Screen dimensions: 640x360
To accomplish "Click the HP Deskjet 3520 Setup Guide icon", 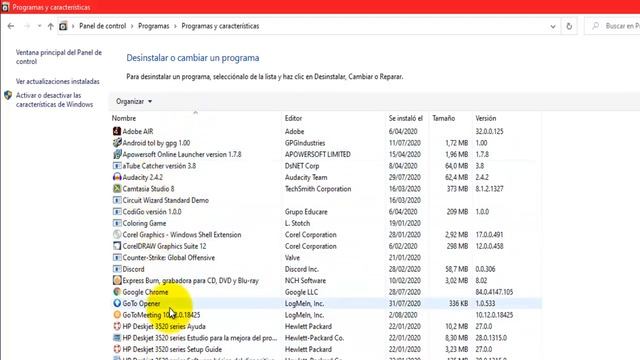I will click(117, 349).
